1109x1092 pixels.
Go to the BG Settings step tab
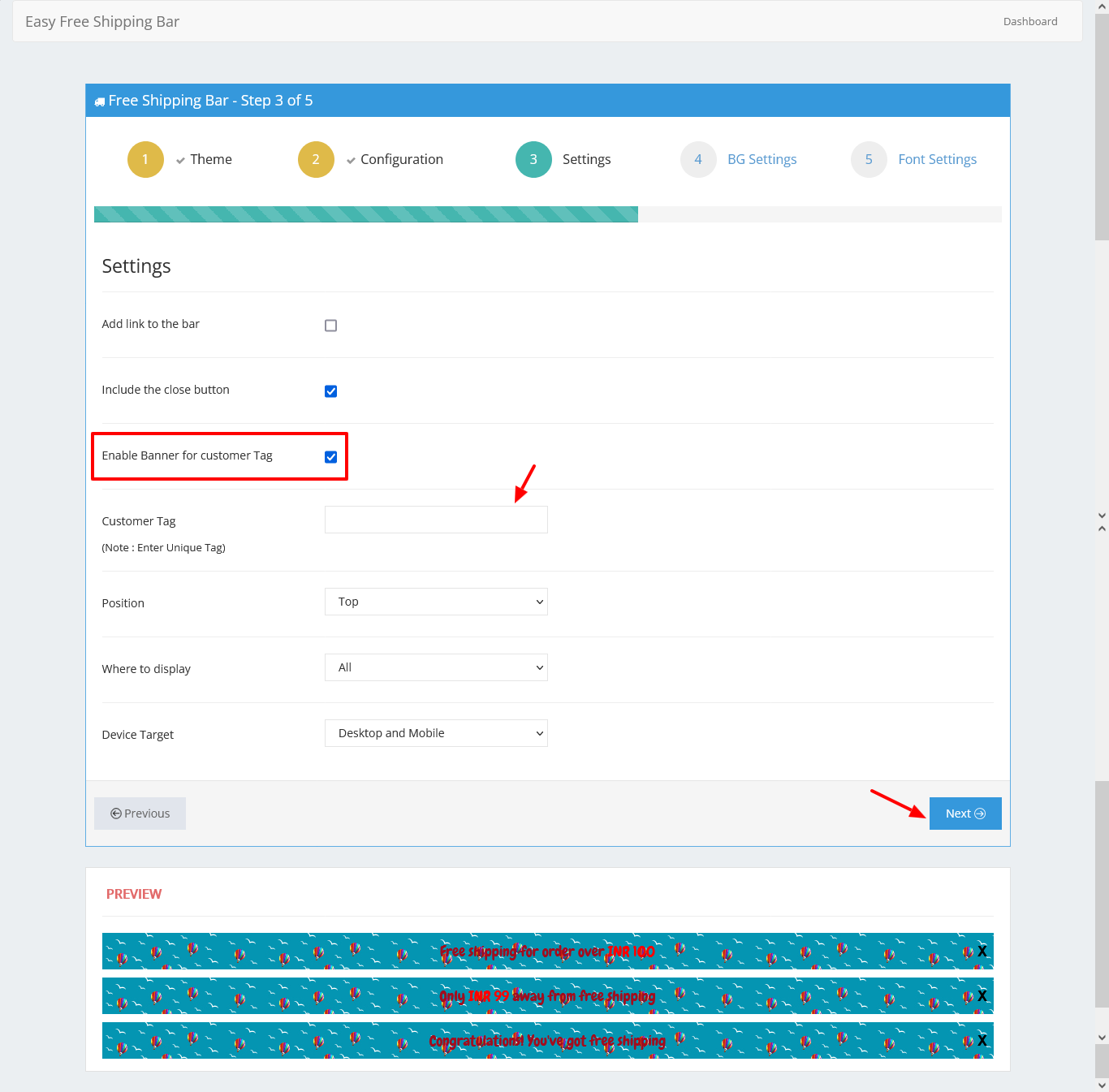click(x=762, y=160)
